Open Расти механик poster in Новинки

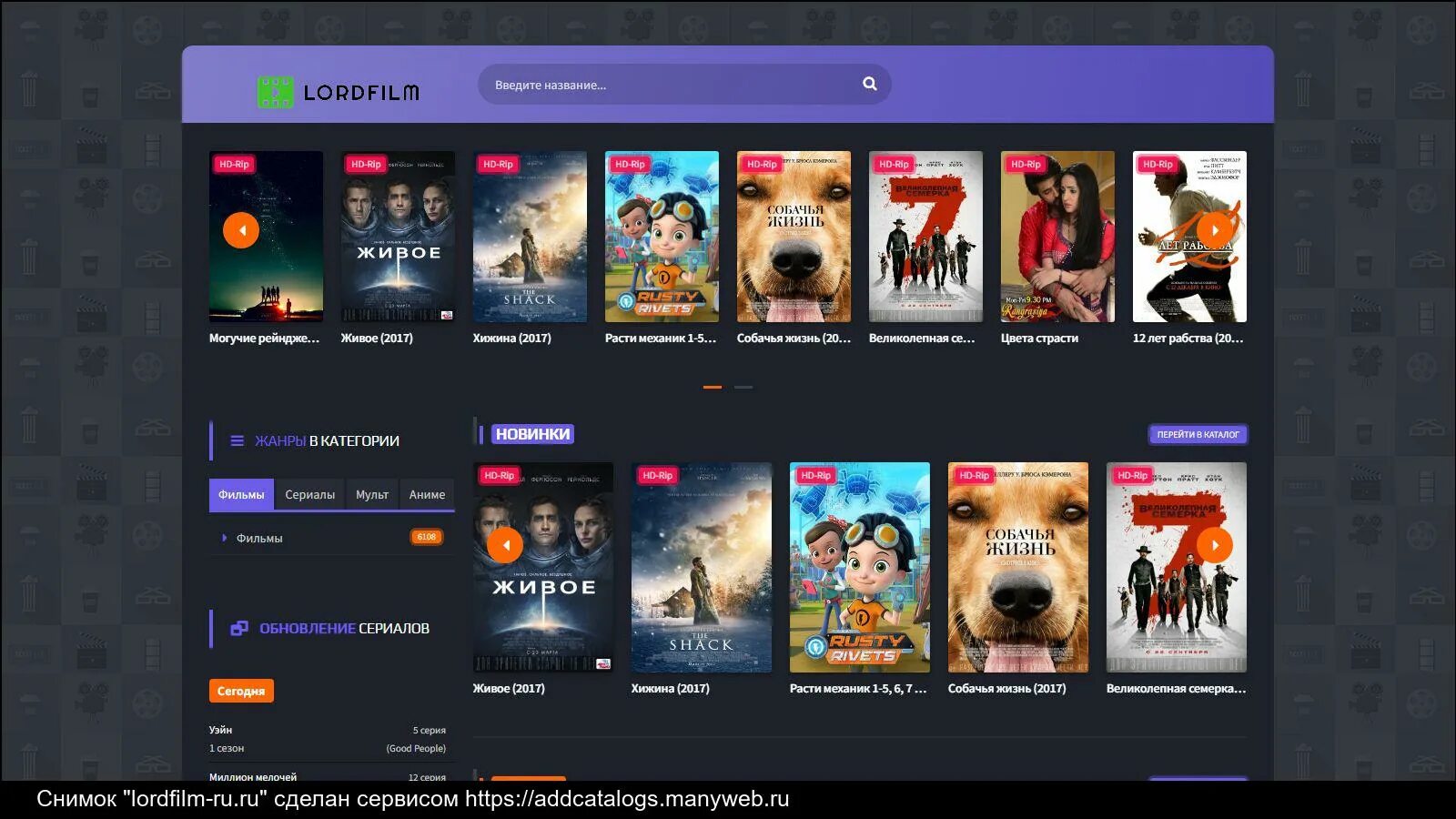860,567
